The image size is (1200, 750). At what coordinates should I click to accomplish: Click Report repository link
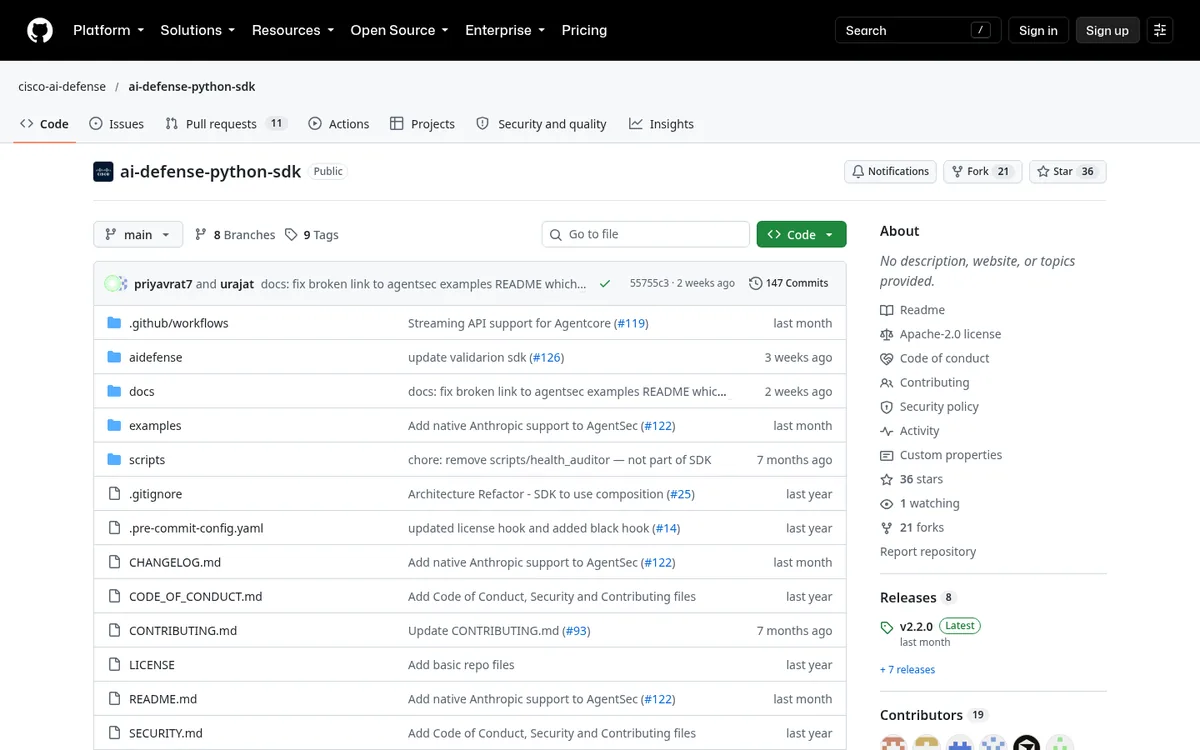[928, 552]
